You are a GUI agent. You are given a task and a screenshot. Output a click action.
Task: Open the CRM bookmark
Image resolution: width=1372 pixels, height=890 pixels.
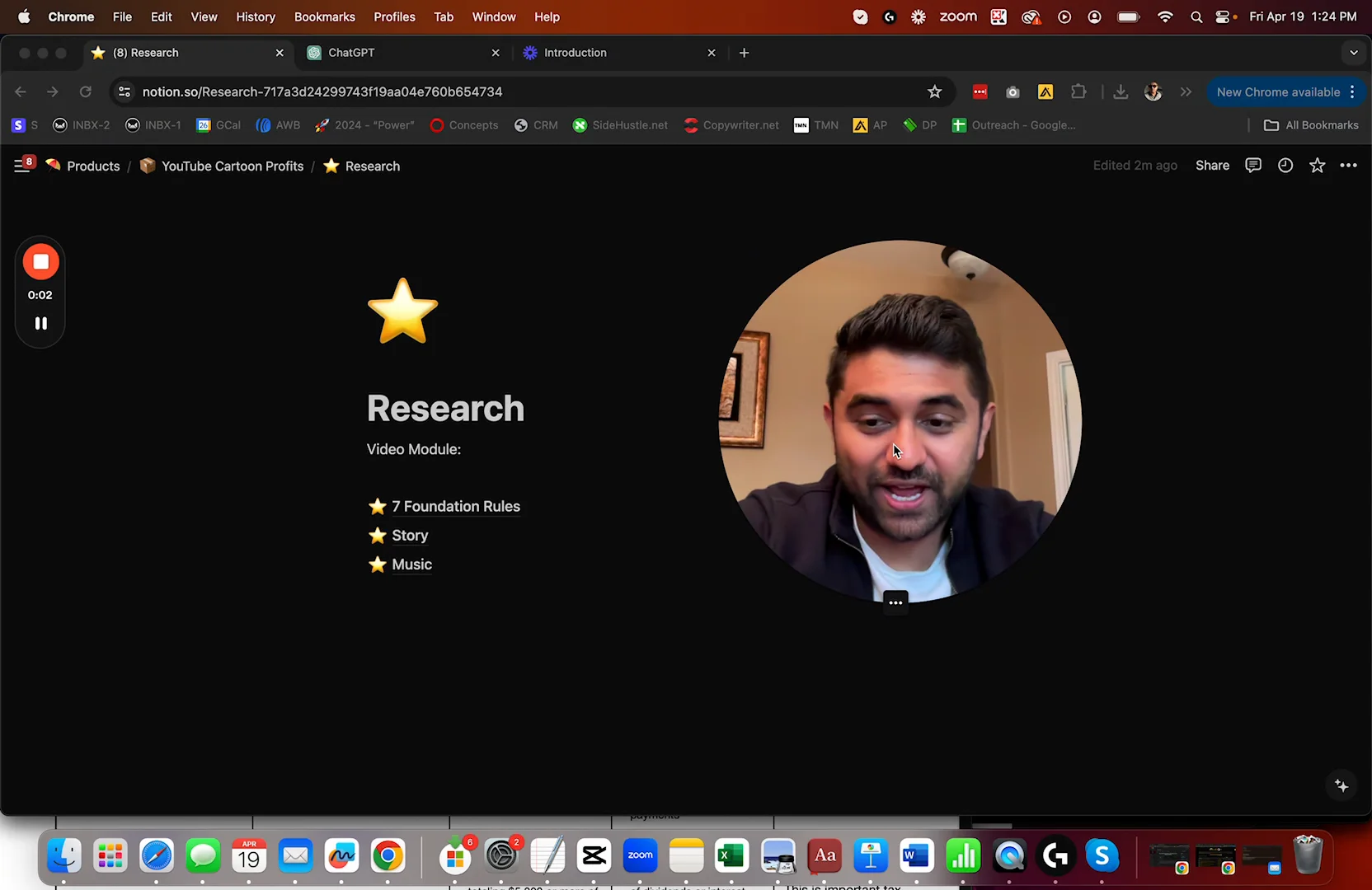[536, 125]
